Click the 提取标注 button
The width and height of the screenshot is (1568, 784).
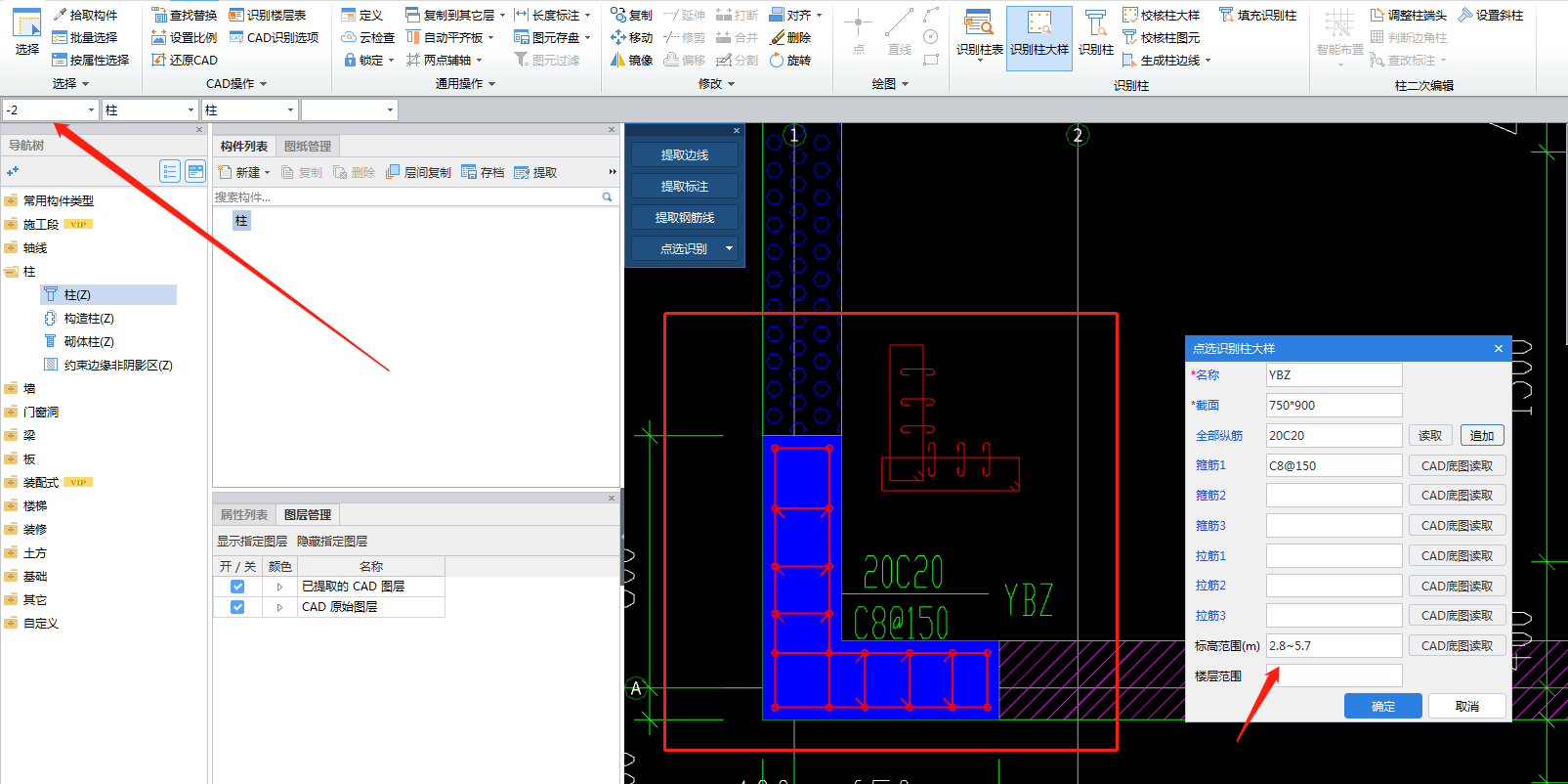pyautogui.click(x=685, y=186)
